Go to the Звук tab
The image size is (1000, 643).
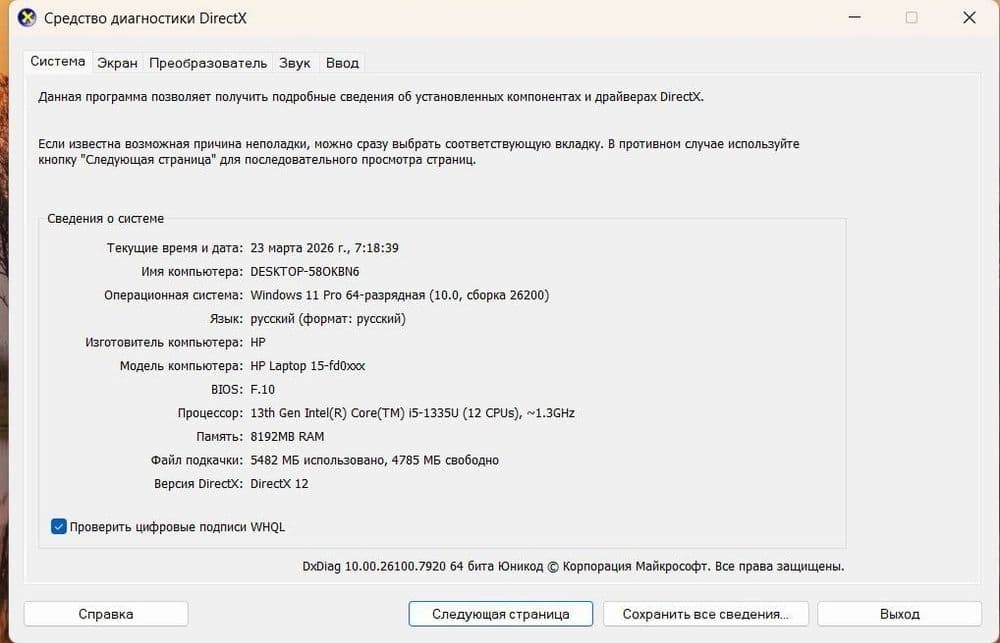click(x=295, y=63)
